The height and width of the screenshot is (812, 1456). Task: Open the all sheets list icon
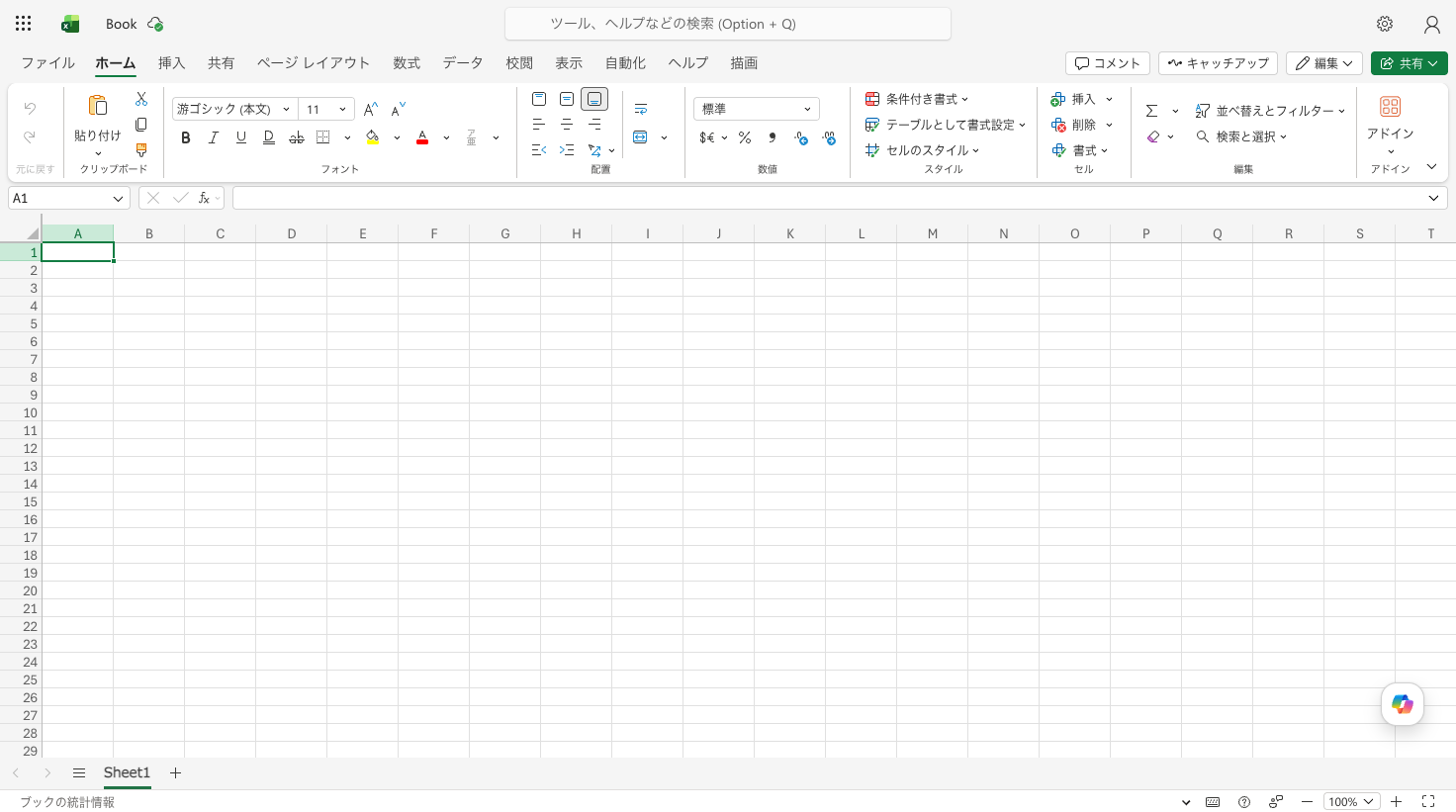point(79,772)
